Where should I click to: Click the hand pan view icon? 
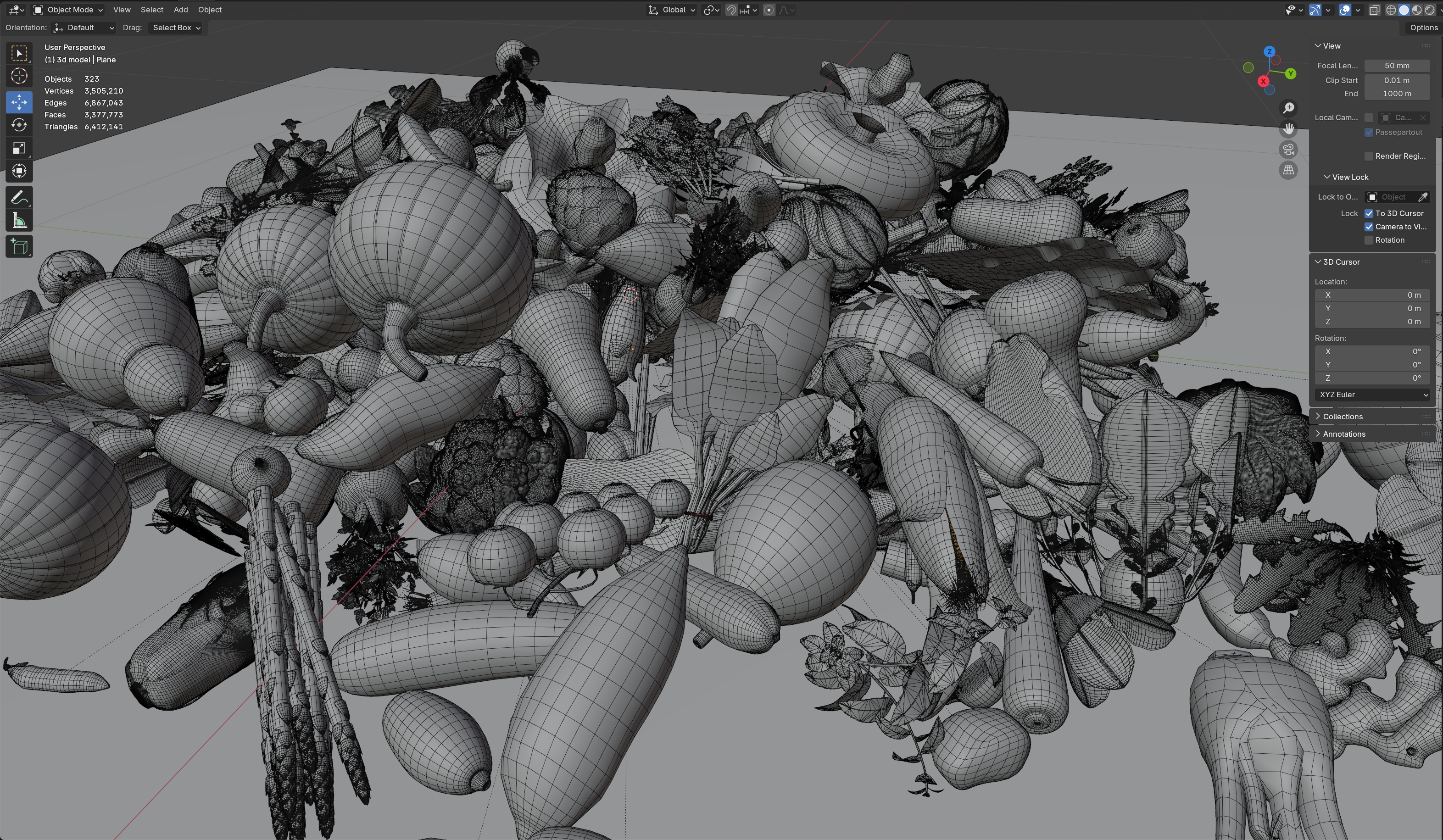pos(1288,129)
